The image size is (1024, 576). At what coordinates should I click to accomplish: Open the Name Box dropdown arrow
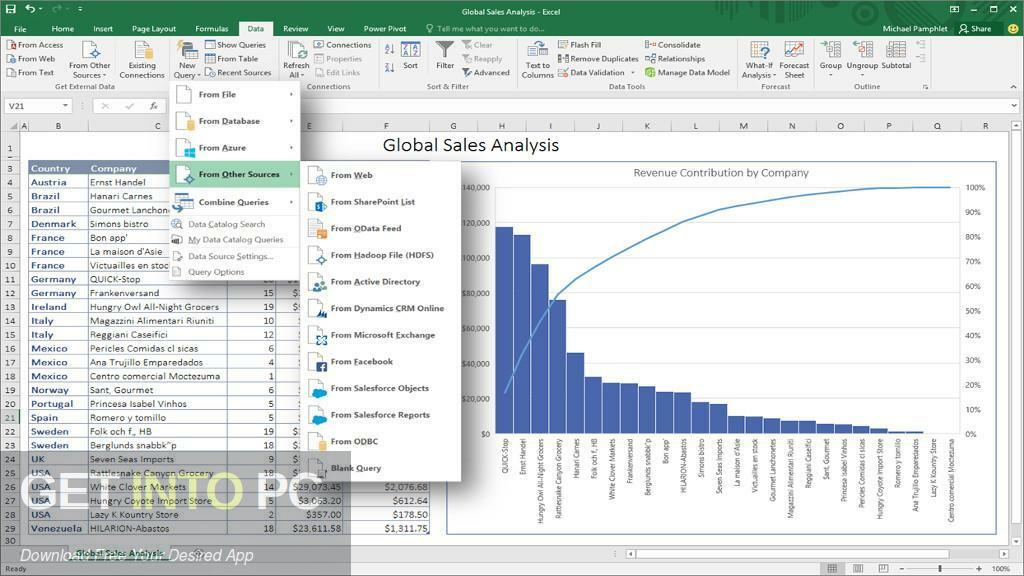(65, 106)
